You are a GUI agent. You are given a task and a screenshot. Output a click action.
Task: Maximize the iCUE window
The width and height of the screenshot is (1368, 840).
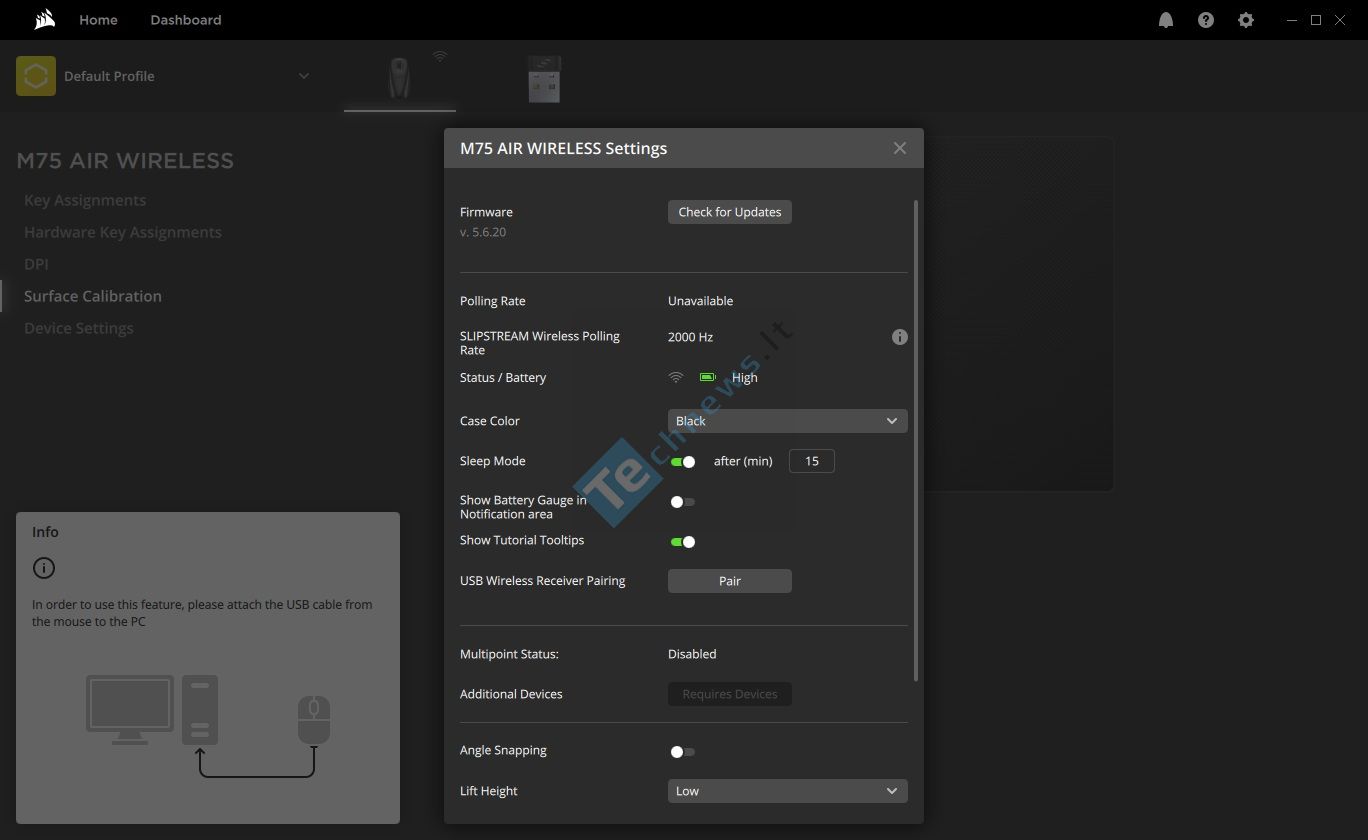point(1316,20)
